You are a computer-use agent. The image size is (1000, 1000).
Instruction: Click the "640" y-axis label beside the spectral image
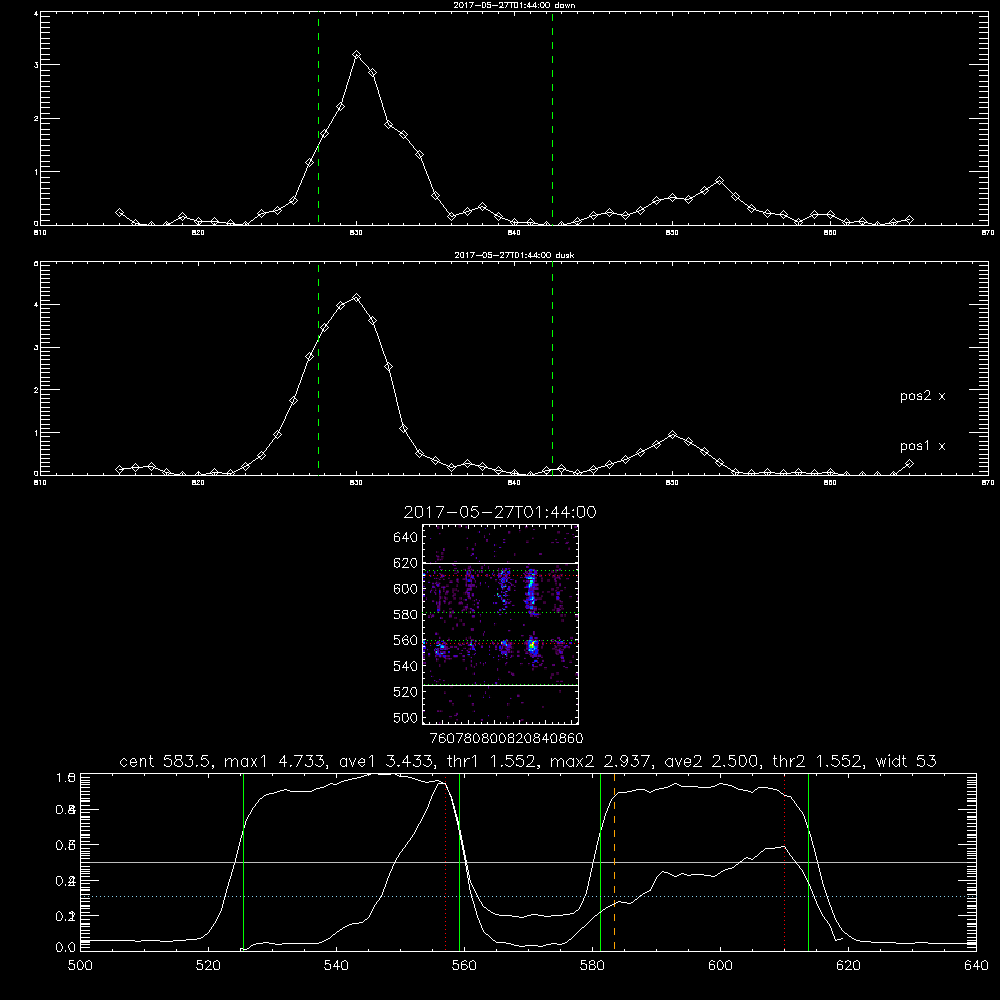point(406,538)
